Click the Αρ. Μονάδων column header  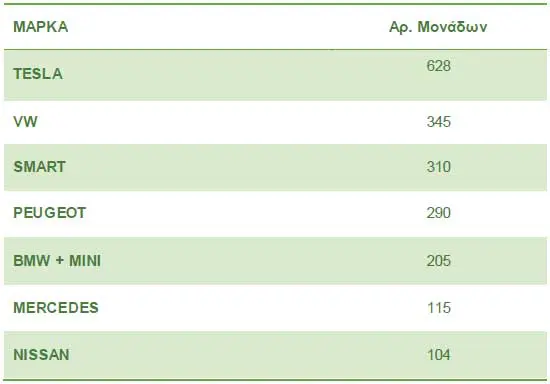coord(438,27)
